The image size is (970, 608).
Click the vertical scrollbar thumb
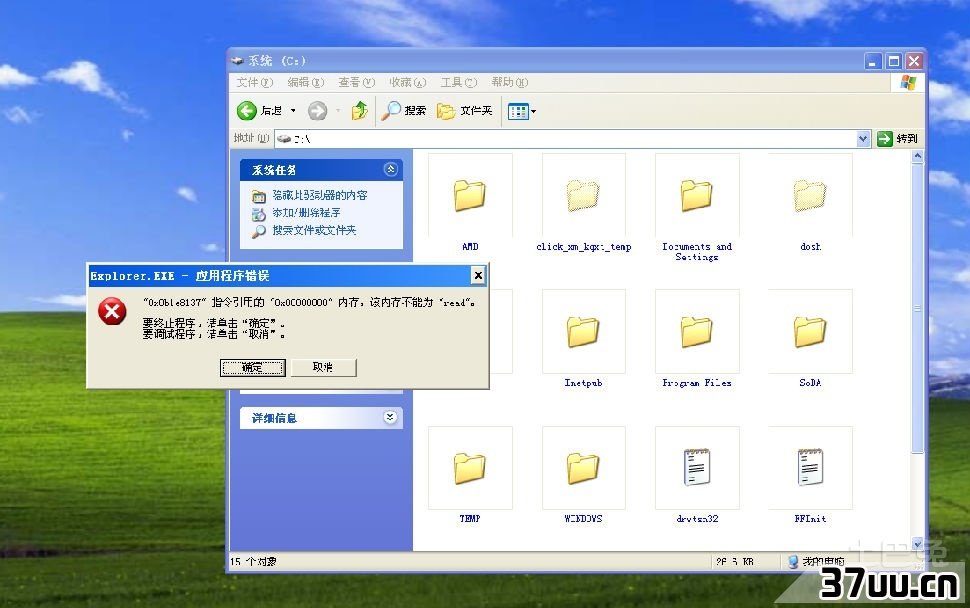917,309
